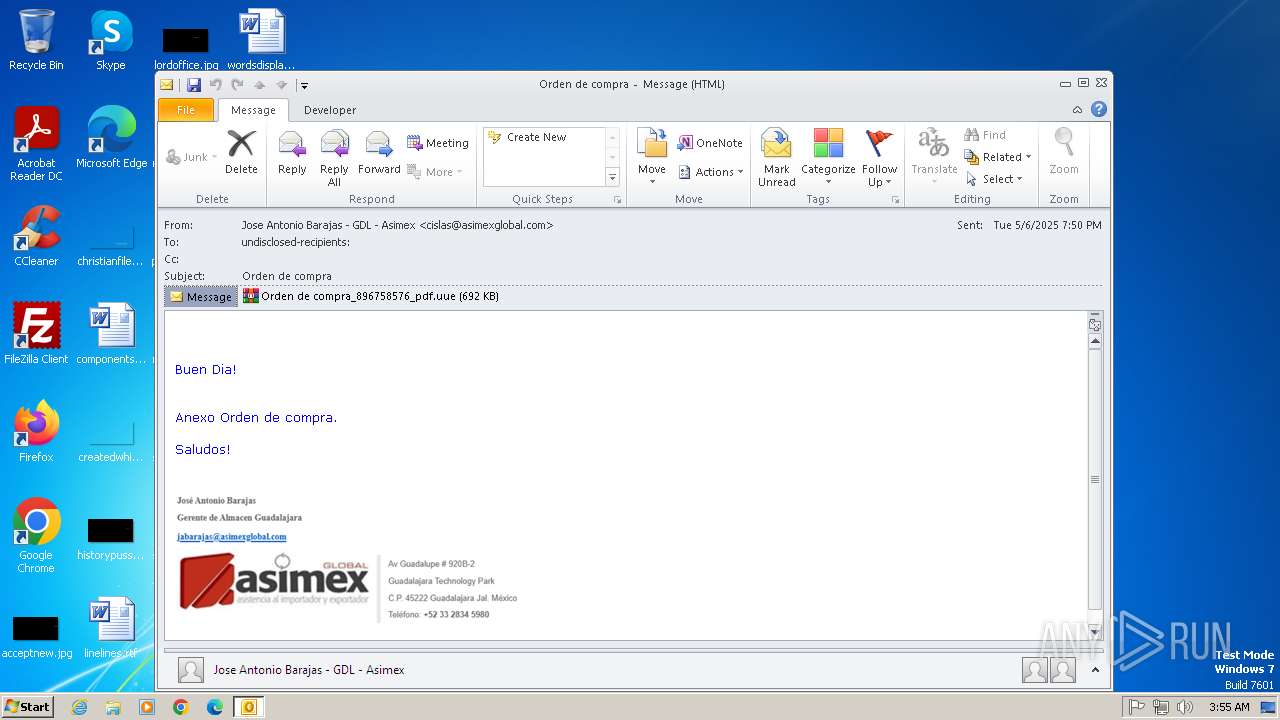Open the Move to folder menu
Viewport: 1280px width, 720px height.
652,157
